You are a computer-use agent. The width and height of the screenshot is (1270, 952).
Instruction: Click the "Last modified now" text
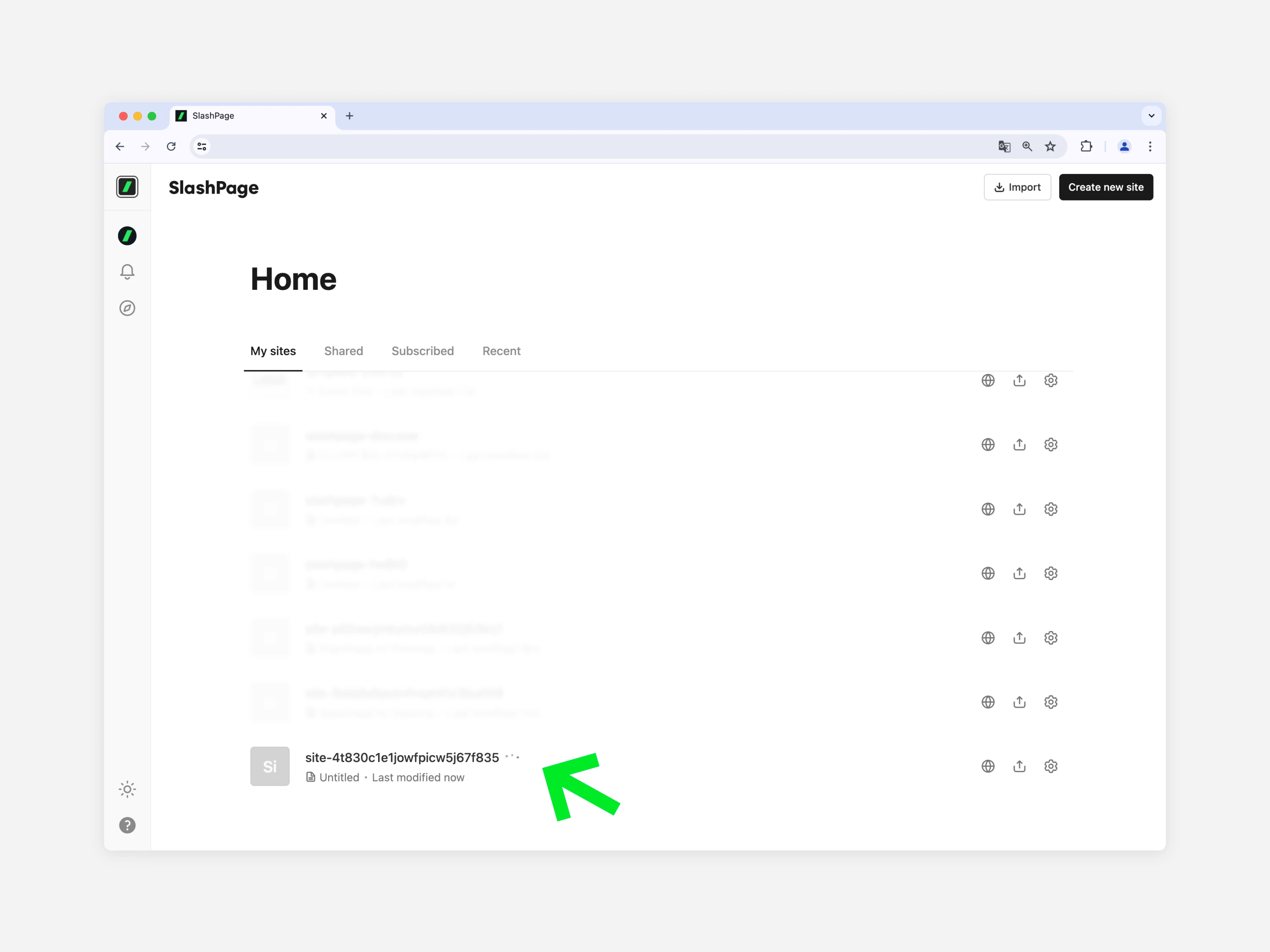[418, 778]
